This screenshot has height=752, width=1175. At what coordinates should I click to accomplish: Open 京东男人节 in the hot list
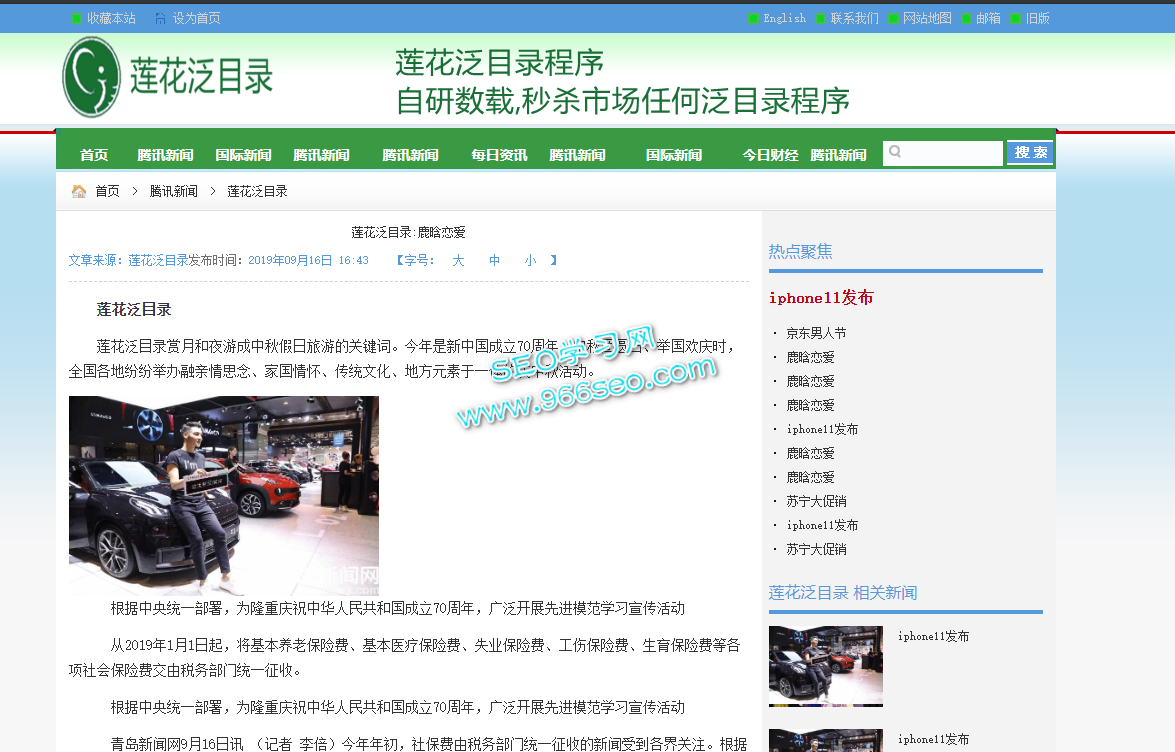click(816, 333)
